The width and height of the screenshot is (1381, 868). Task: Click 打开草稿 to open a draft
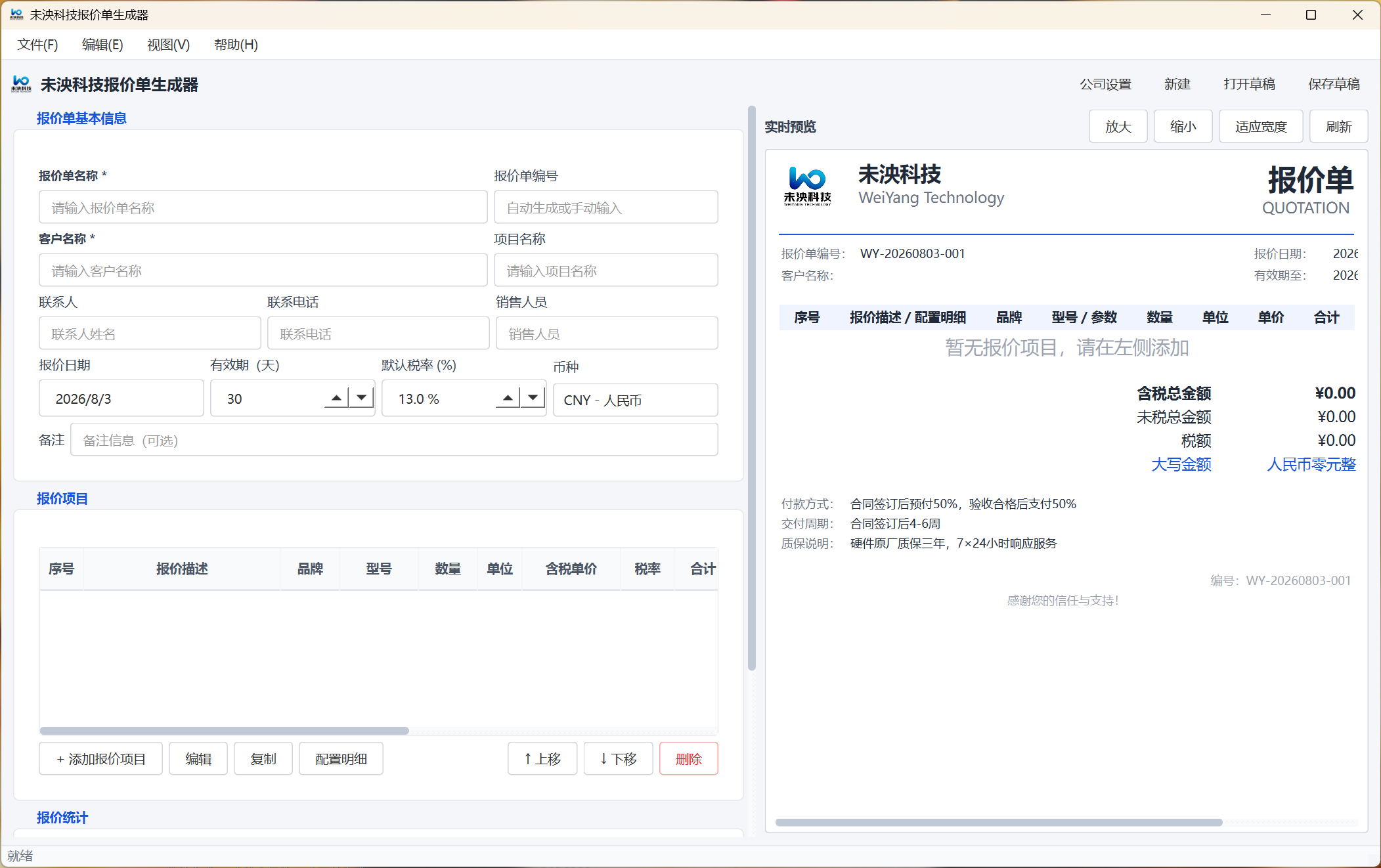(1249, 84)
